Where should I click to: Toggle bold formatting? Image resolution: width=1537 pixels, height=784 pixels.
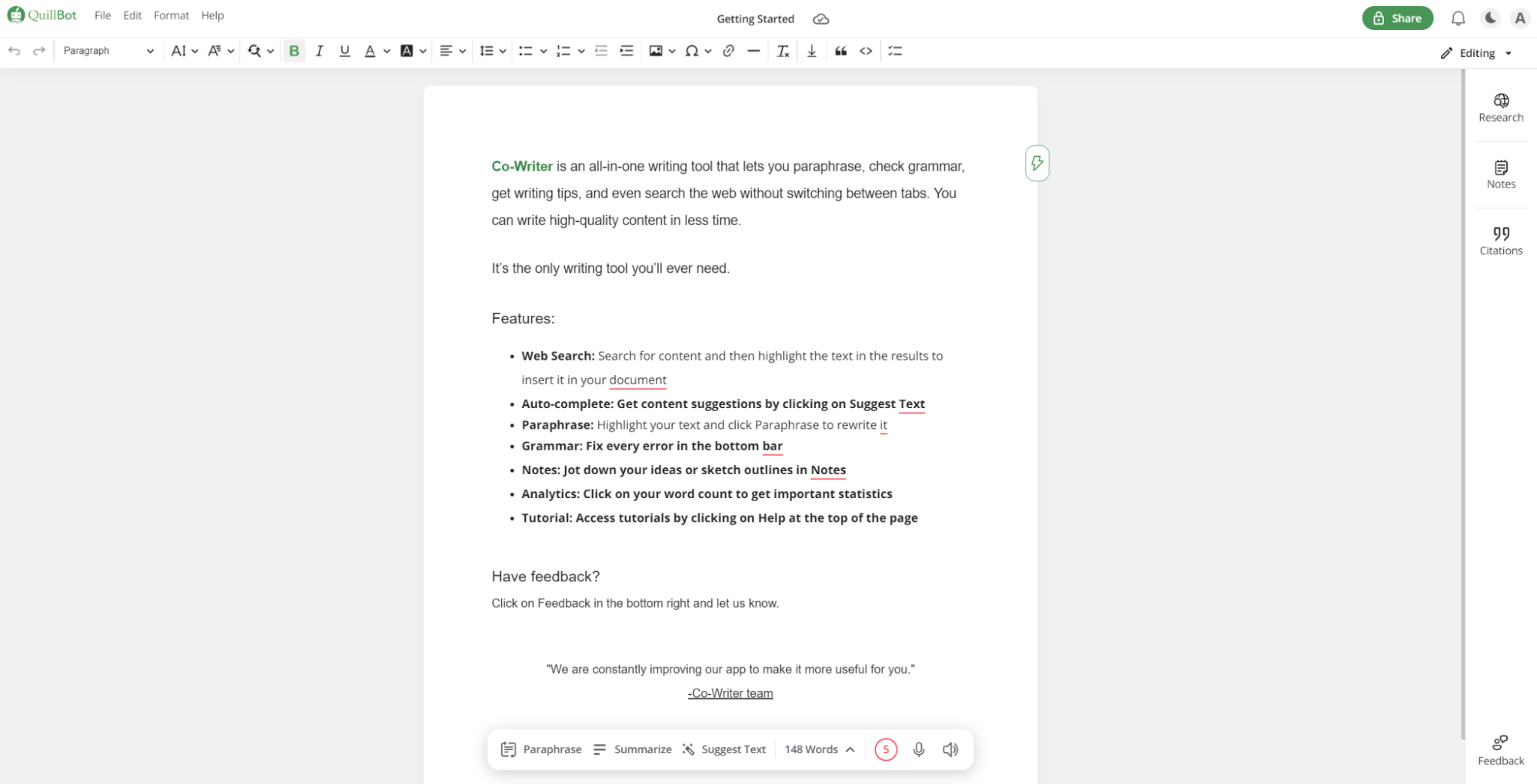tap(294, 51)
